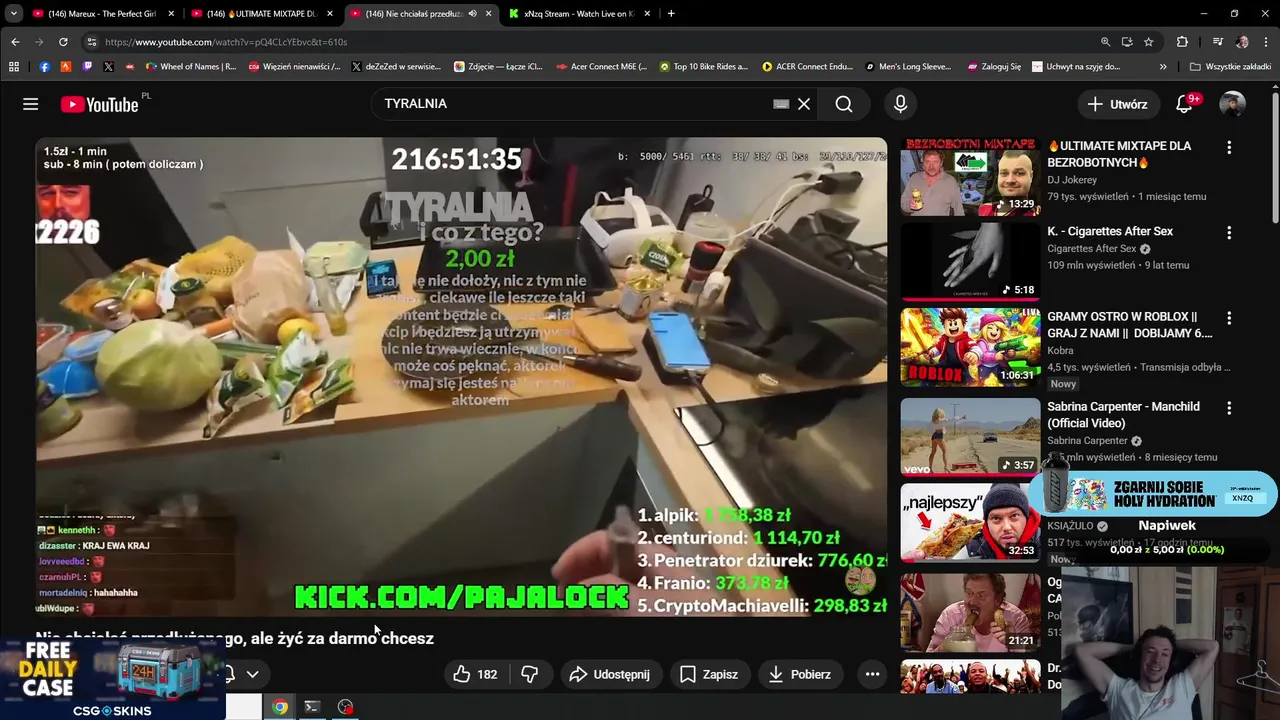The height and width of the screenshot is (720, 1280).
Task: Bookmark this page with the star
Action: click(x=1149, y=42)
